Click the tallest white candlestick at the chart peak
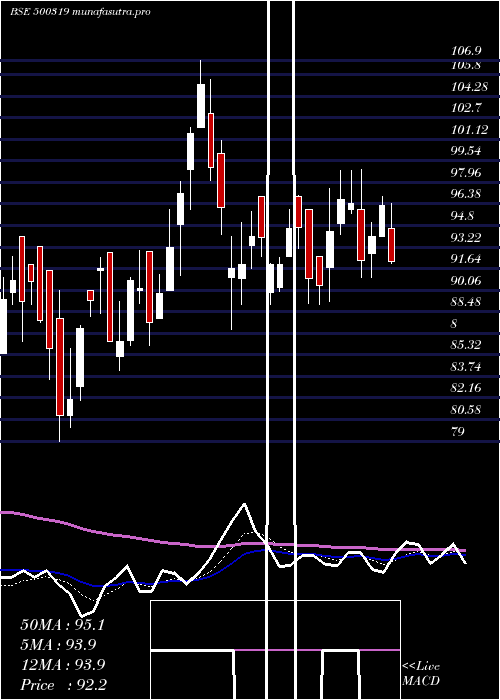This screenshot has width=500, height=700. pos(201,106)
